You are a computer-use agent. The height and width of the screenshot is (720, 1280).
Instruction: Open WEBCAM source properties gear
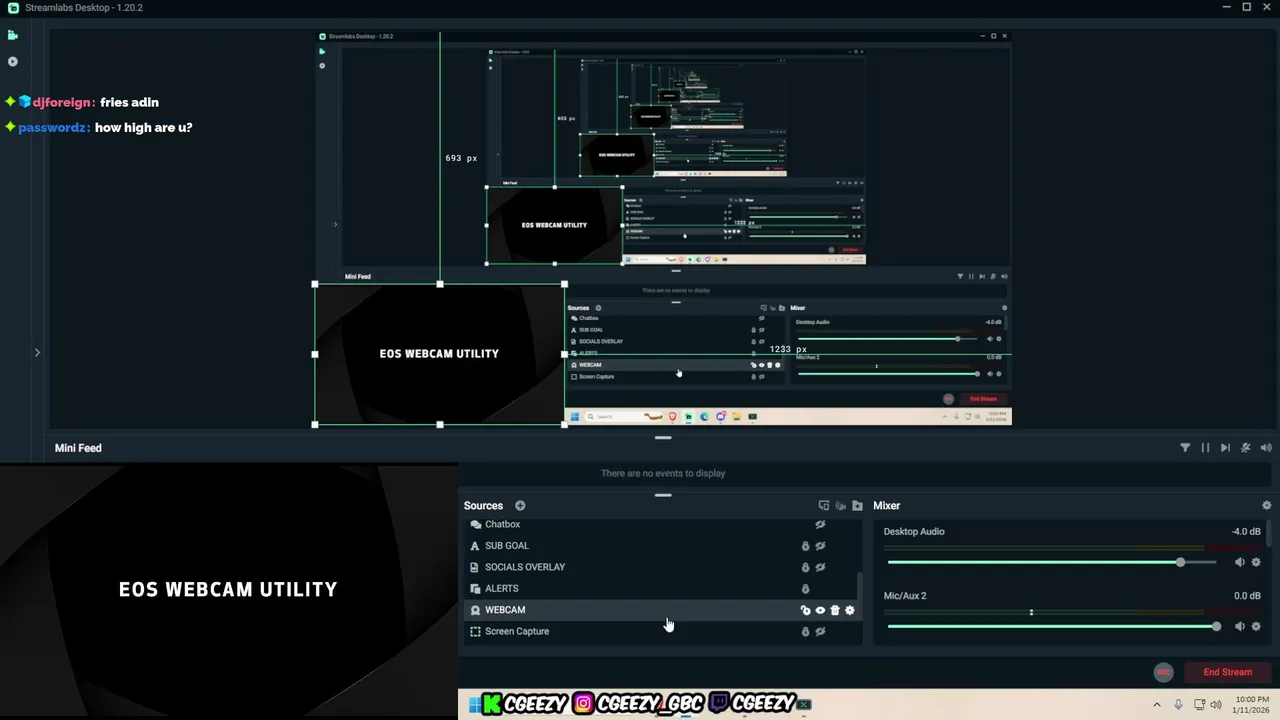[850, 610]
